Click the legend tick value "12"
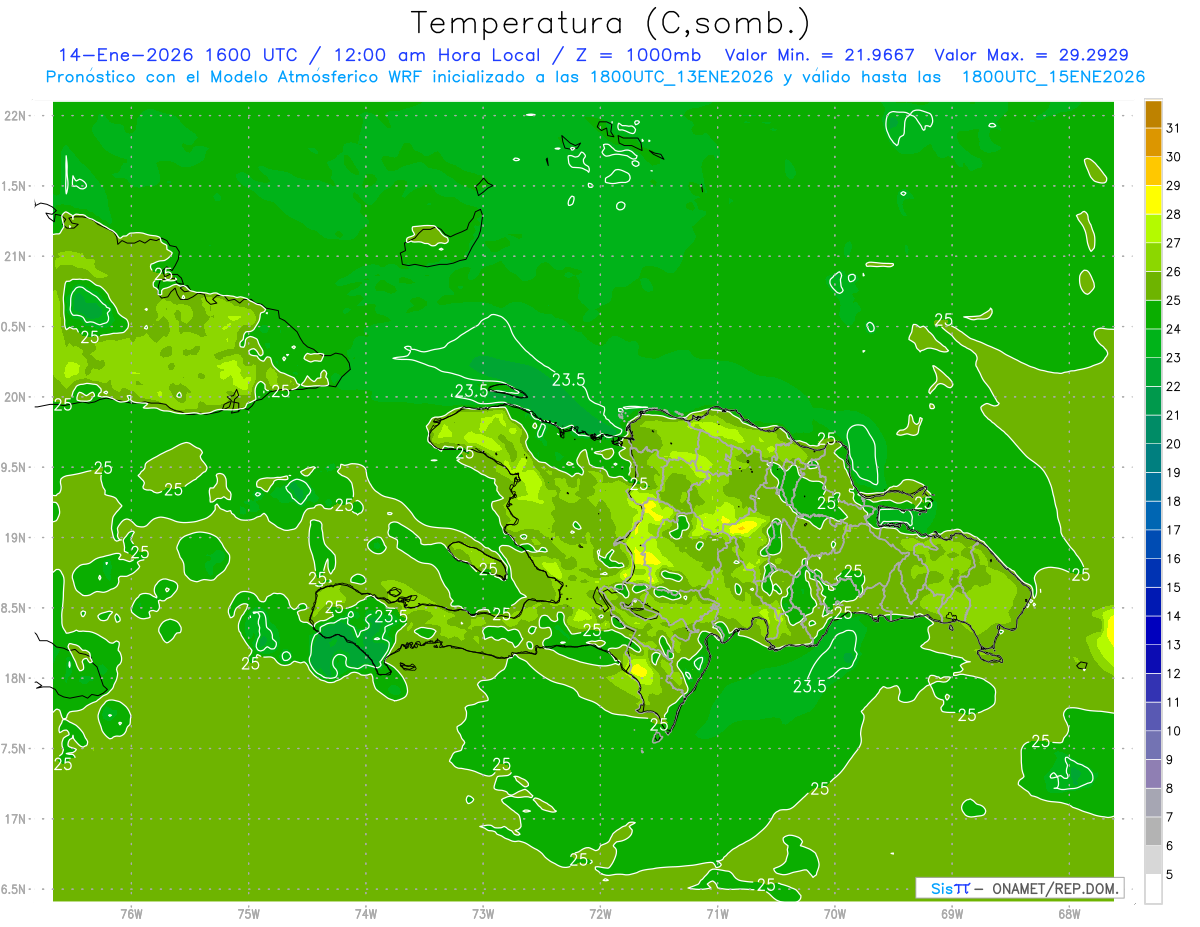The width and height of the screenshot is (1200, 927). click(x=1174, y=673)
